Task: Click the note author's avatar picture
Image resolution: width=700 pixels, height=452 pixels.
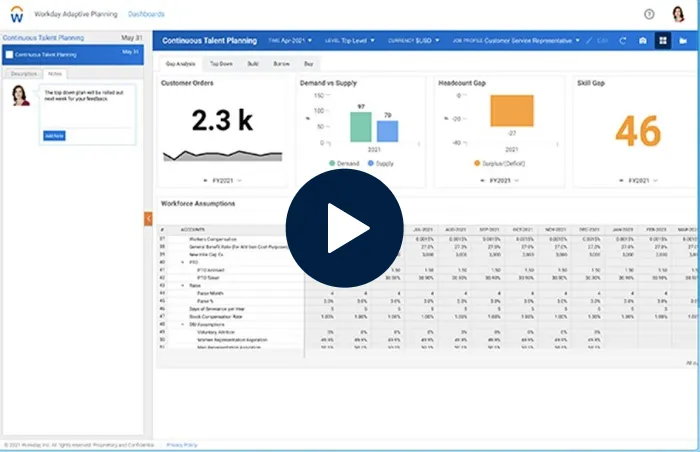Action: (20, 95)
